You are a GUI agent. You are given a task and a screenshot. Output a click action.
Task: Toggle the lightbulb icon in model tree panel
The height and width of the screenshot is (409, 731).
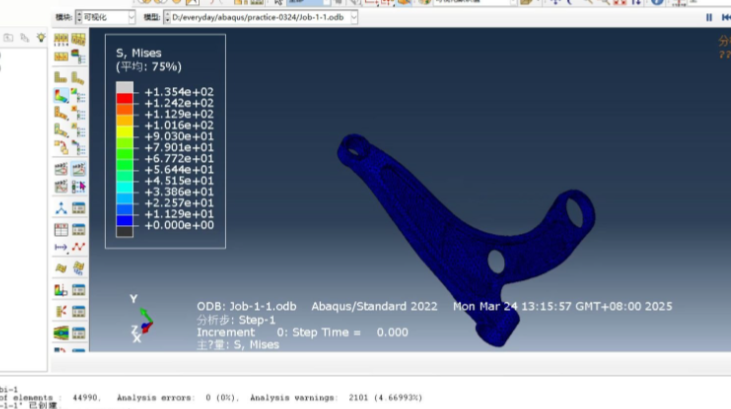pyautogui.click(x=41, y=38)
